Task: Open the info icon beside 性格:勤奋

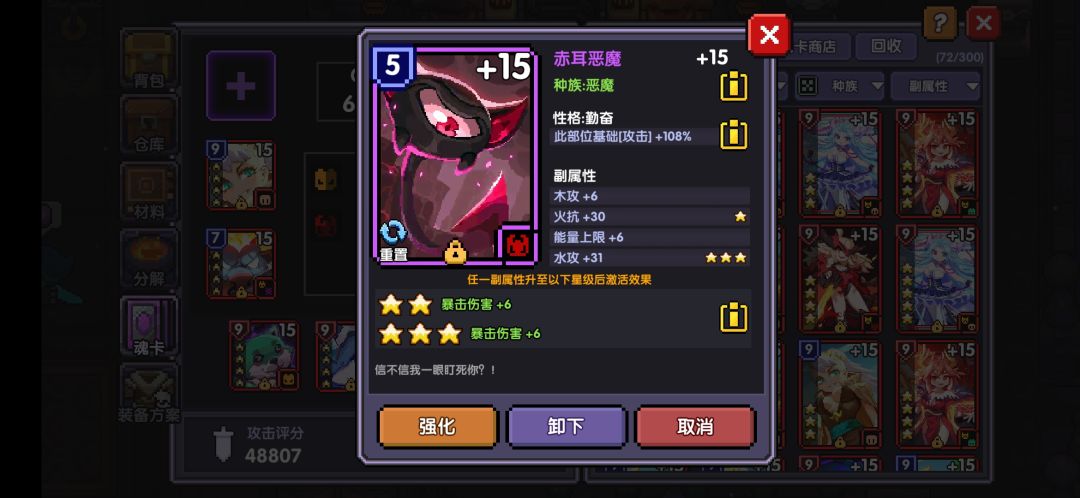Action: pos(734,134)
